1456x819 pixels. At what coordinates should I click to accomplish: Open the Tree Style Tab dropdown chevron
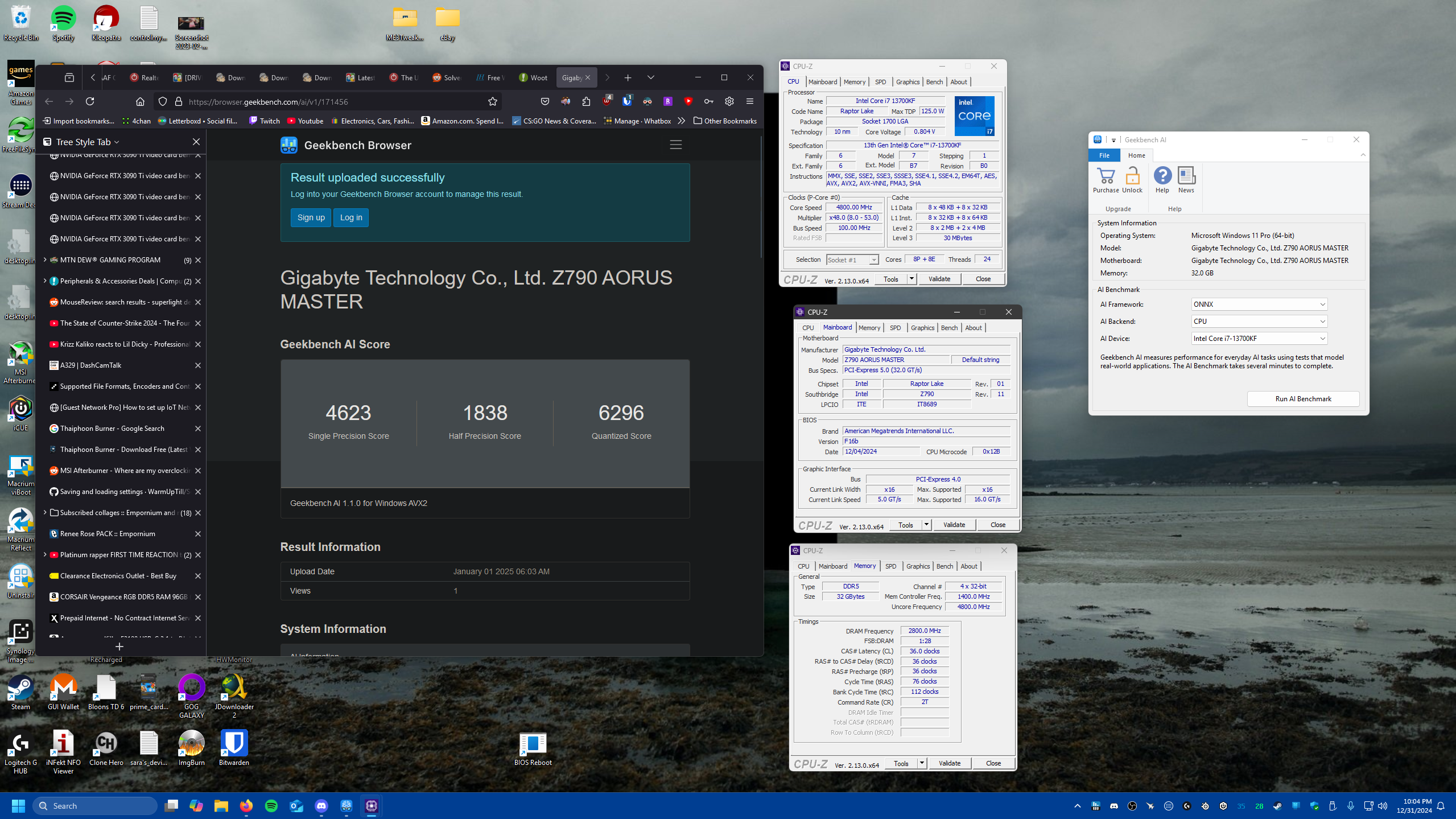(117, 142)
